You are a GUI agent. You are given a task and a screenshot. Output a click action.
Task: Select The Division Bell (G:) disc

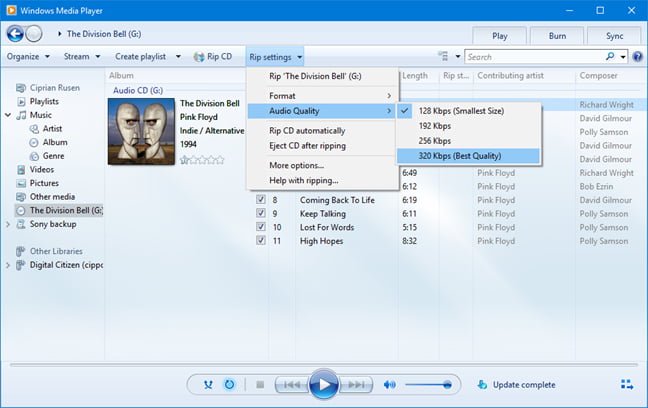pyautogui.click(x=59, y=210)
